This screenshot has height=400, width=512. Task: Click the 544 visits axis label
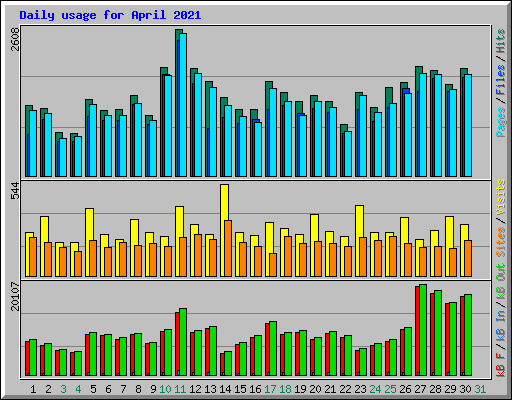click(x=15, y=191)
